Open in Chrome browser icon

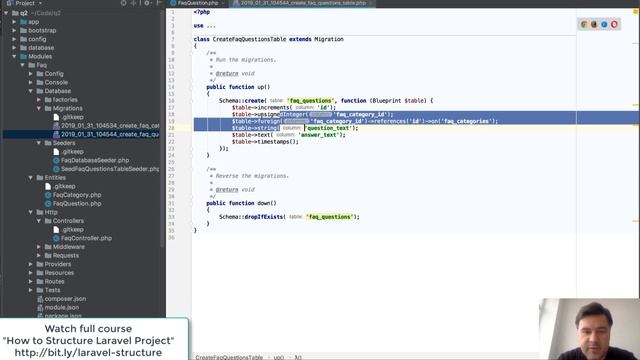click(x=584, y=24)
